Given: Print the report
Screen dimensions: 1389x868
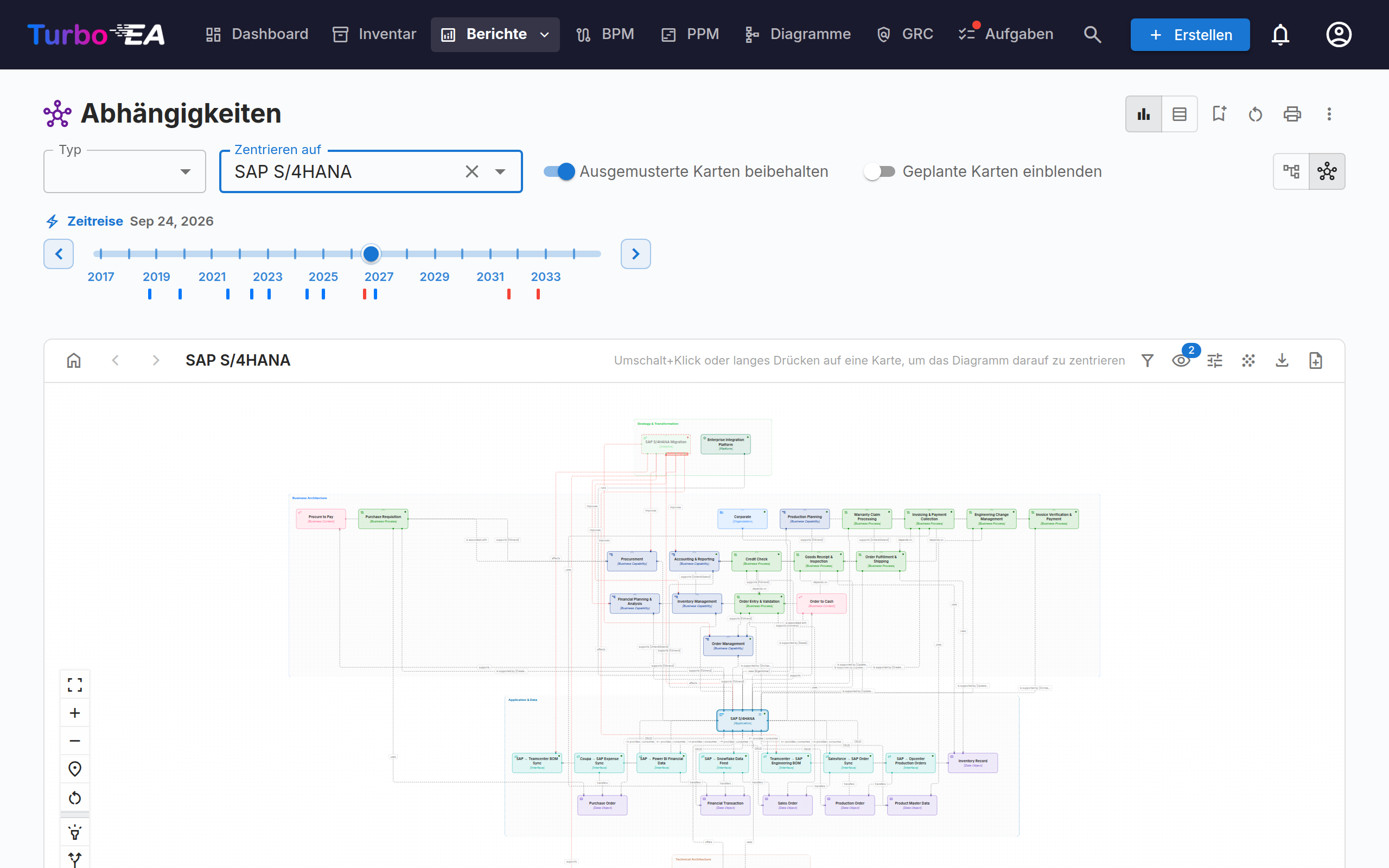Looking at the screenshot, I should [x=1292, y=114].
